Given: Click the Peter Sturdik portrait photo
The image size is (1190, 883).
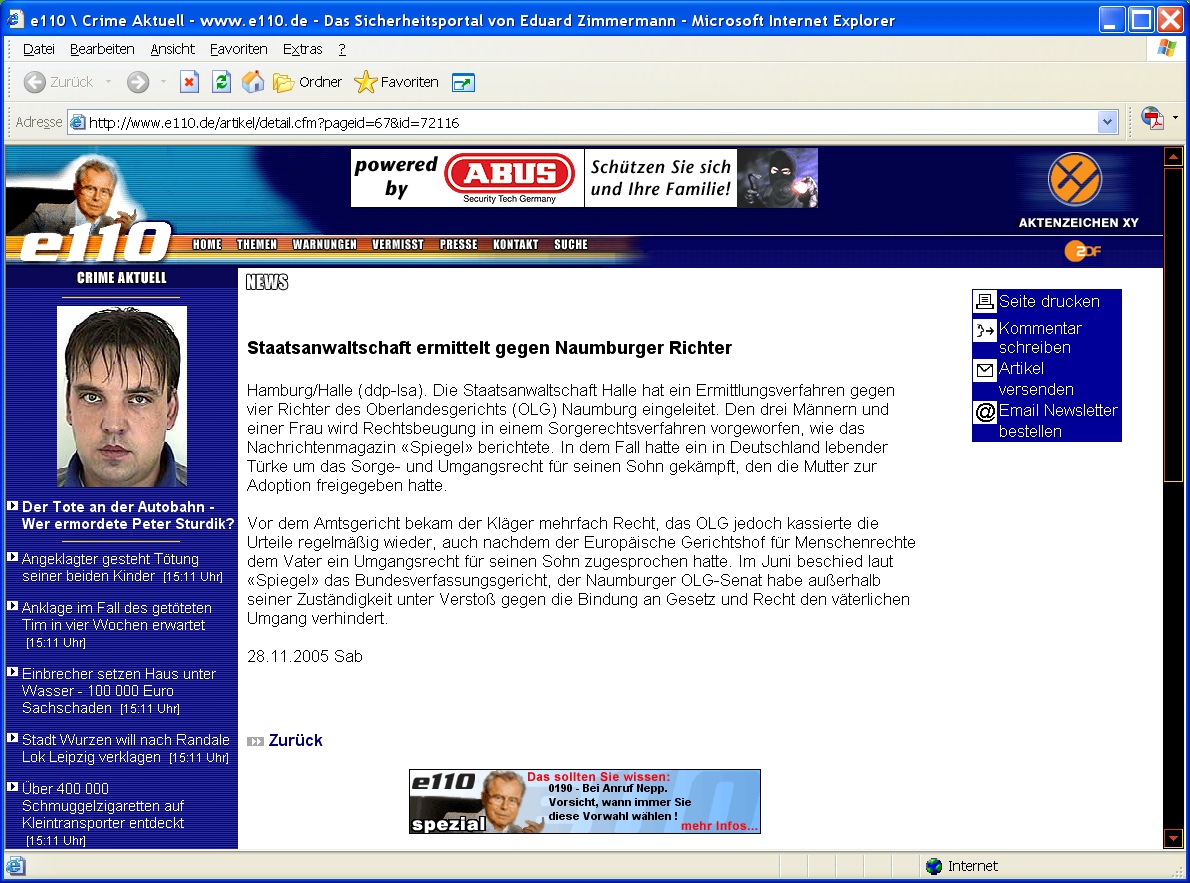Looking at the screenshot, I should 121,396.
